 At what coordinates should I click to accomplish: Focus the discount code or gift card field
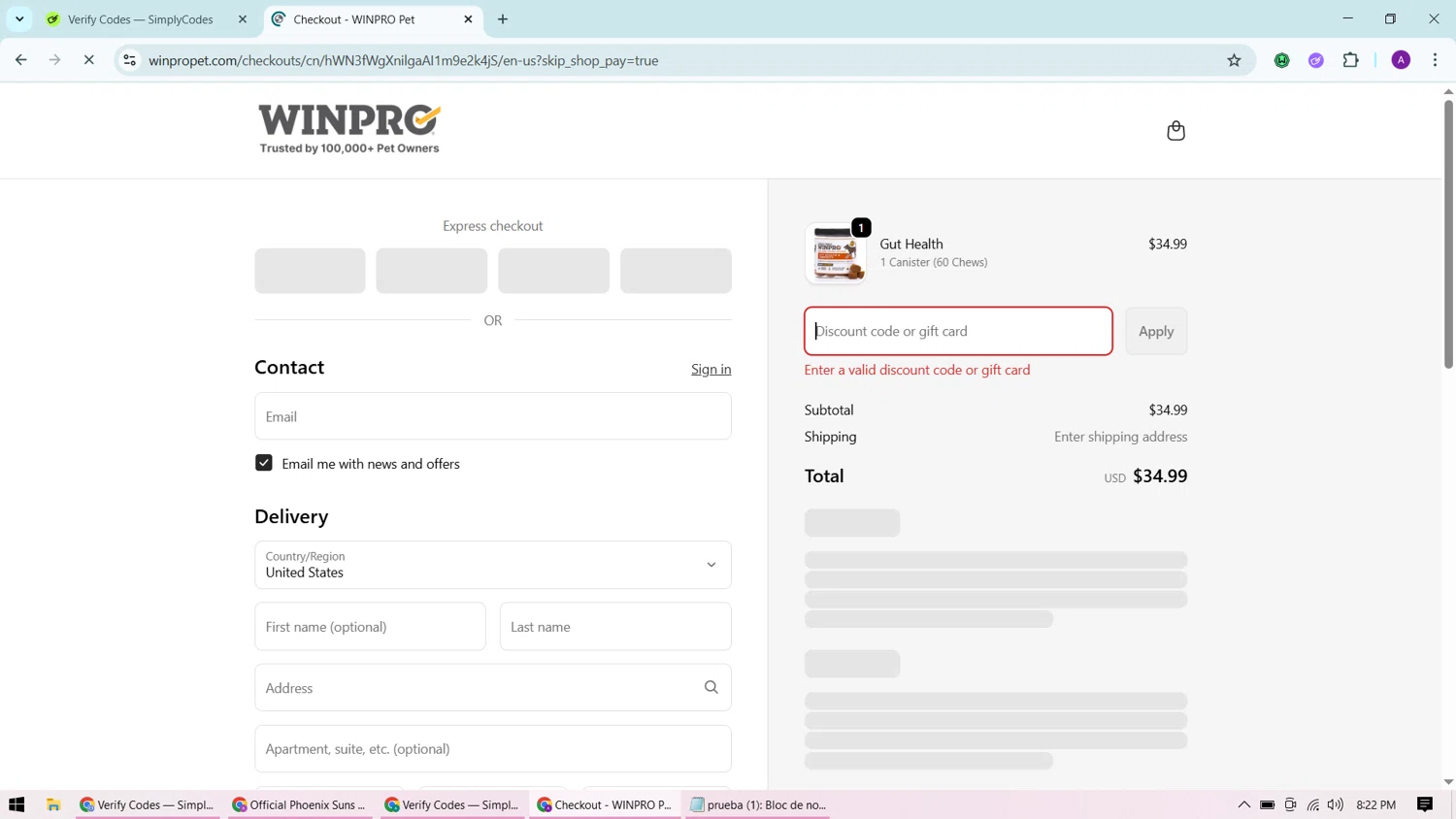pyautogui.click(x=958, y=331)
